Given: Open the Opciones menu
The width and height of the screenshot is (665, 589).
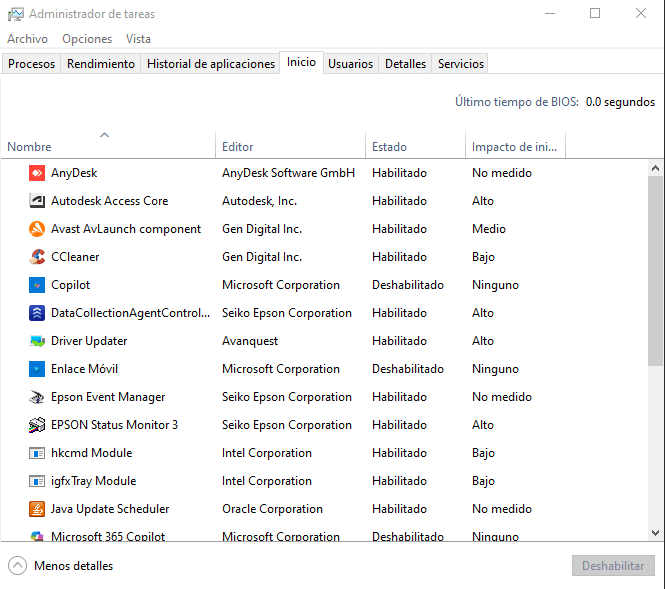Looking at the screenshot, I should pyautogui.click(x=87, y=39).
